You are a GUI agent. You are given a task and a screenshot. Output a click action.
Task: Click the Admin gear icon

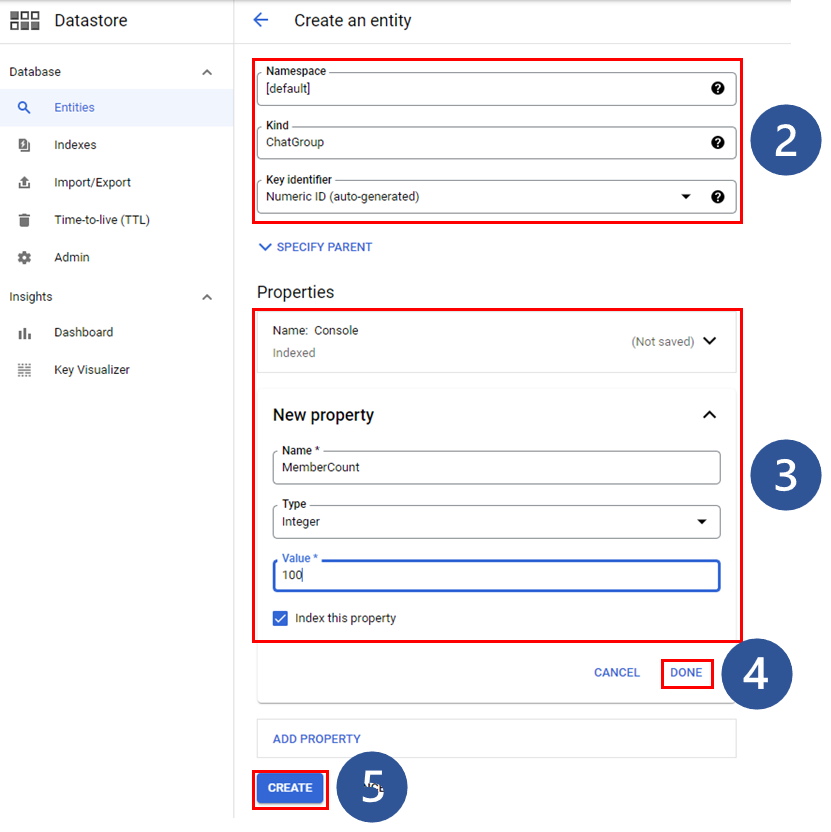point(25,257)
